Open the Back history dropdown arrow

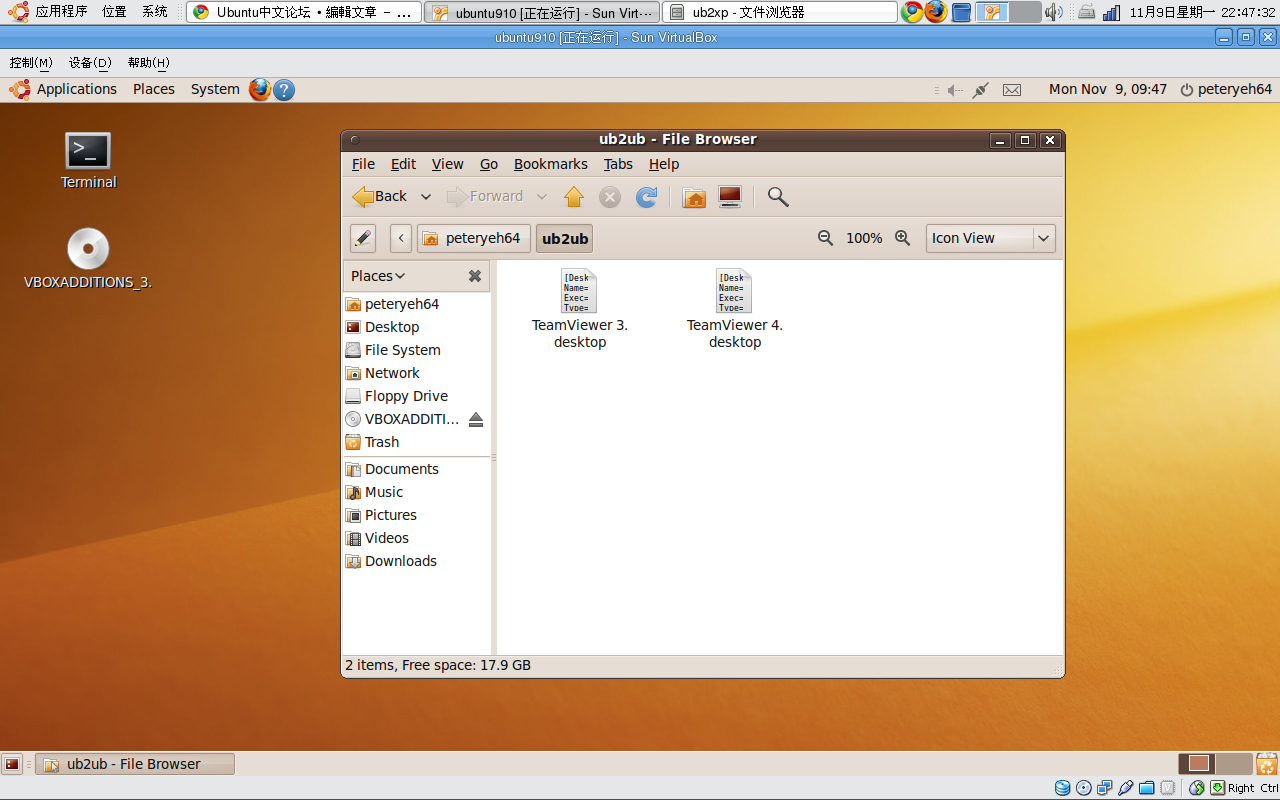426,197
